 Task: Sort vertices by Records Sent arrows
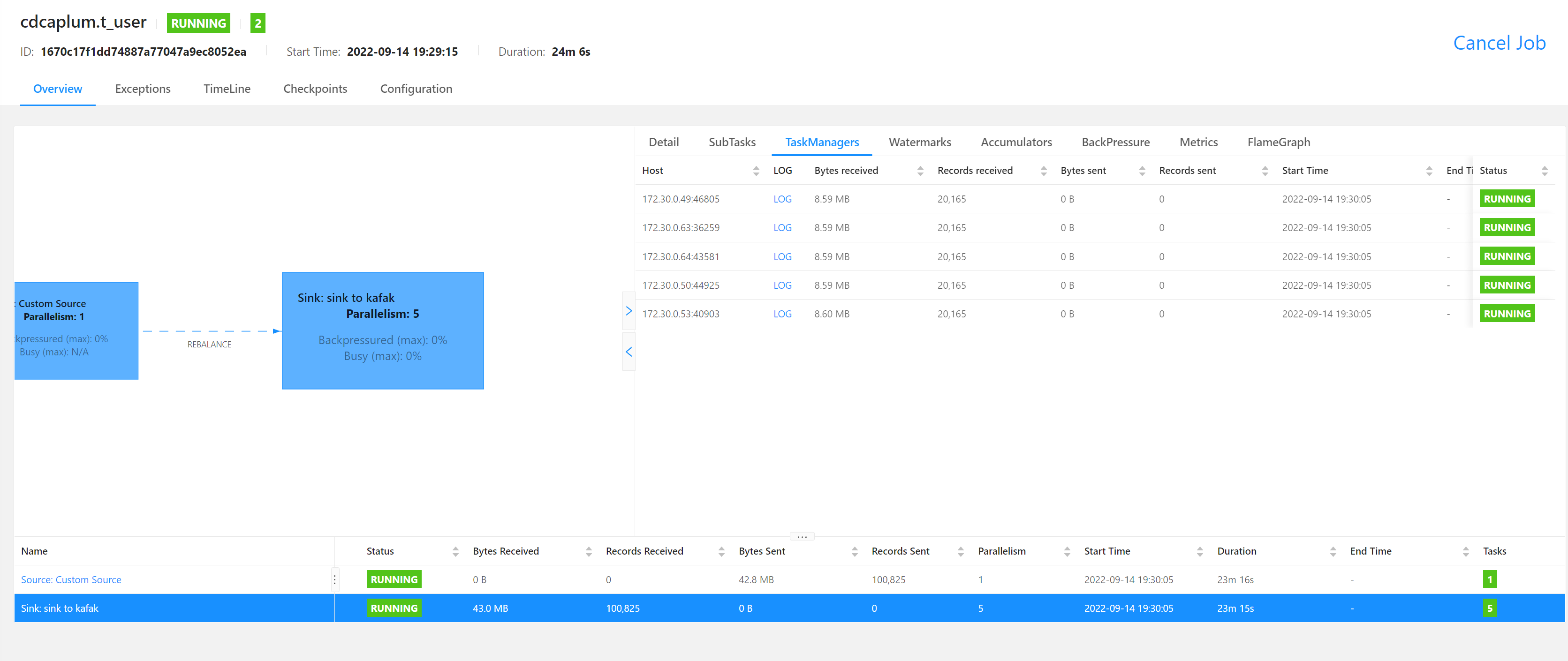coord(961,551)
